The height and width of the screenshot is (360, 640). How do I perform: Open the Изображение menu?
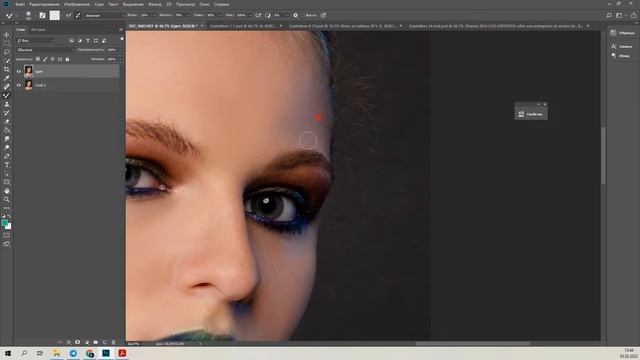click(x=77, y=4)
